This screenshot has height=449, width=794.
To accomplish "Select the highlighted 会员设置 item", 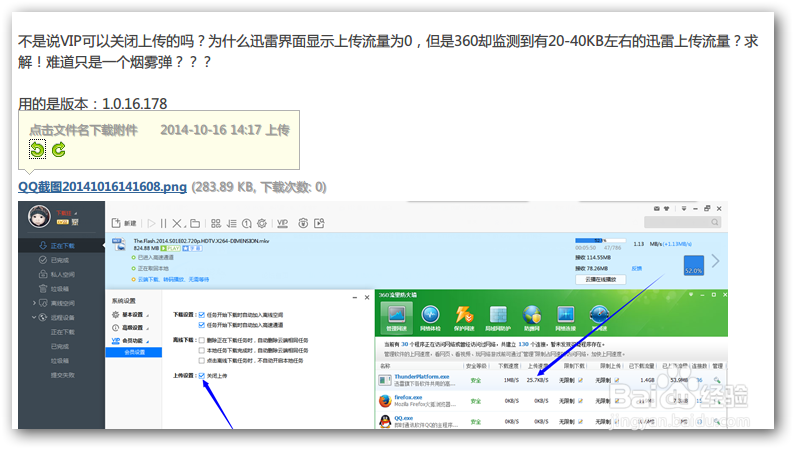I will point(134,352).
